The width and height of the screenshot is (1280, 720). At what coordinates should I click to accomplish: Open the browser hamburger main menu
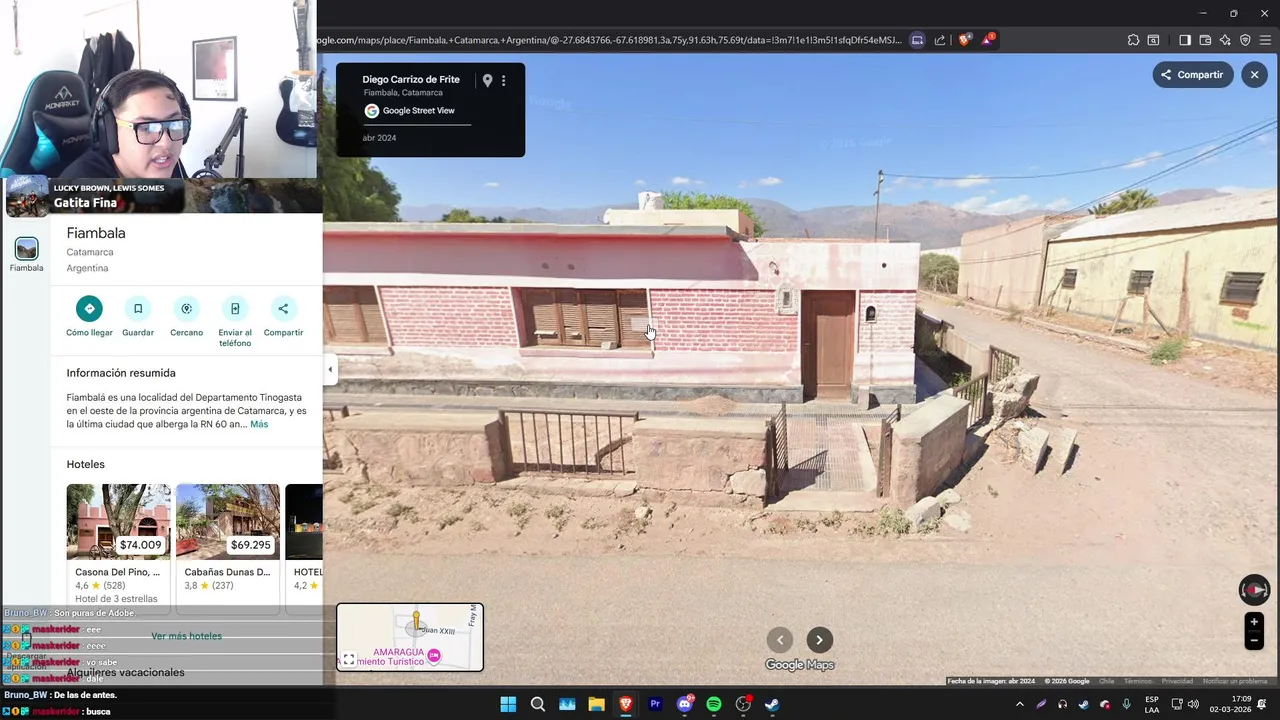[1265, 40]
